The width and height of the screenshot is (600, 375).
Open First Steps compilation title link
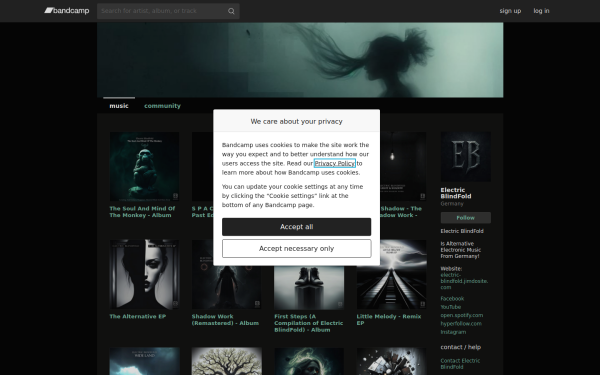(308, 323)
